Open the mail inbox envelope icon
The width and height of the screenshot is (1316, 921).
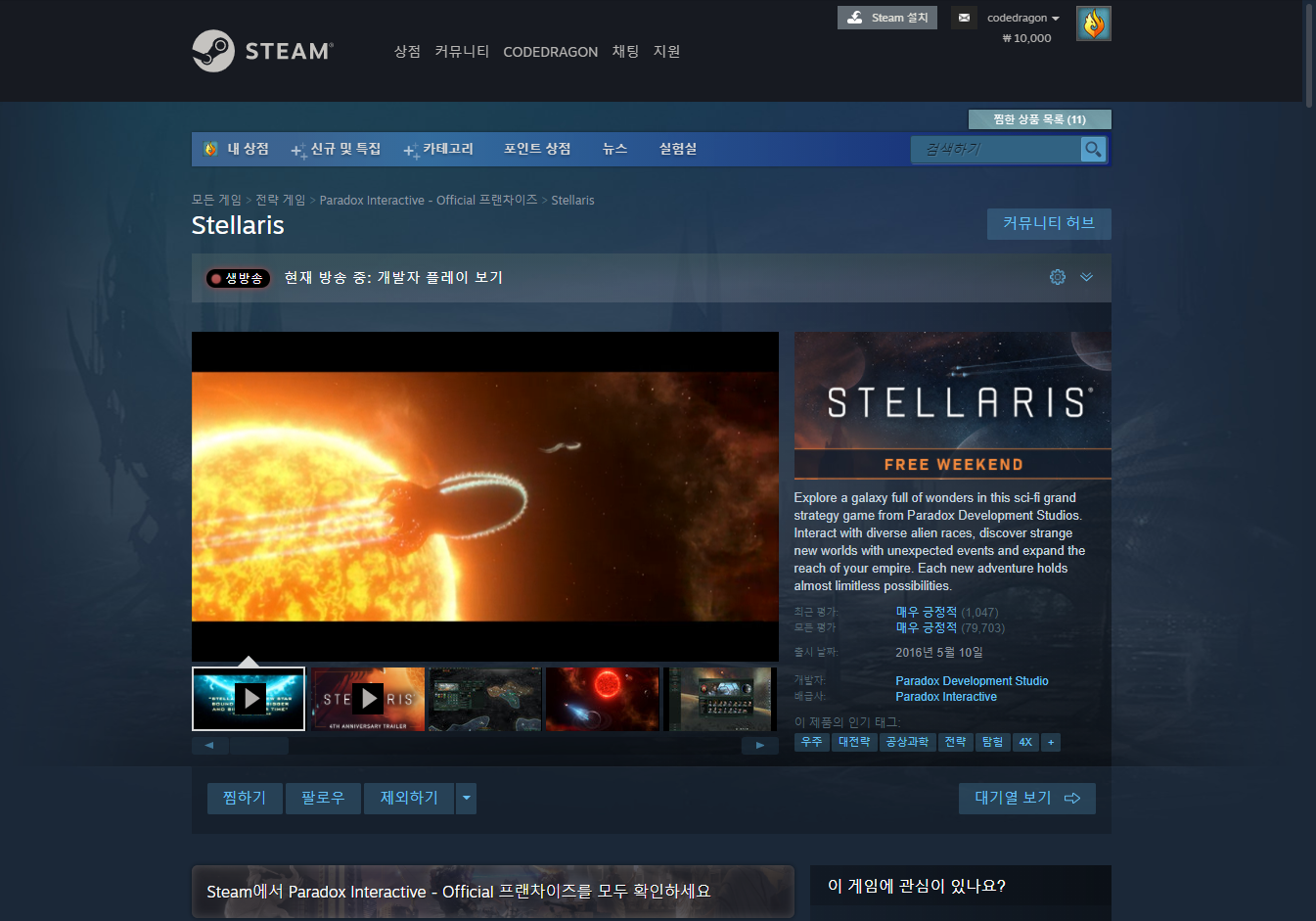964,18
